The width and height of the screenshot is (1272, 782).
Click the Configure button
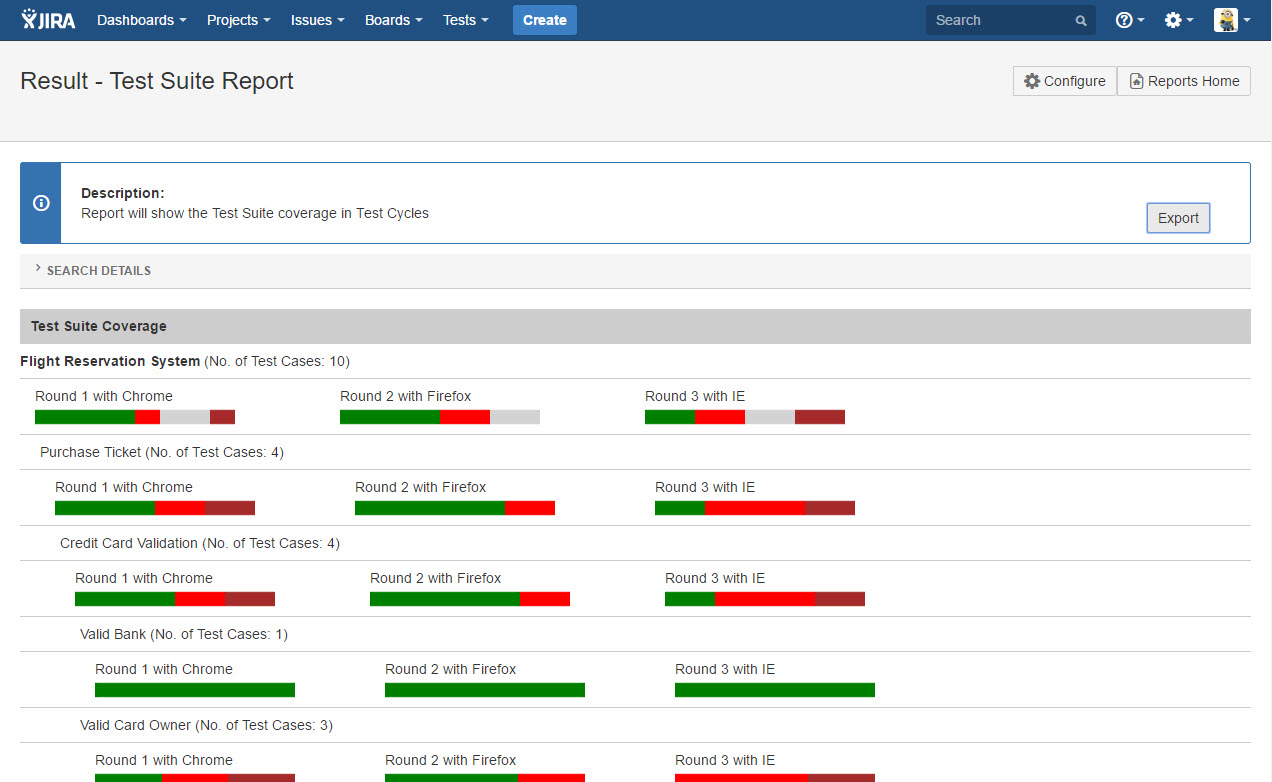1065,81
